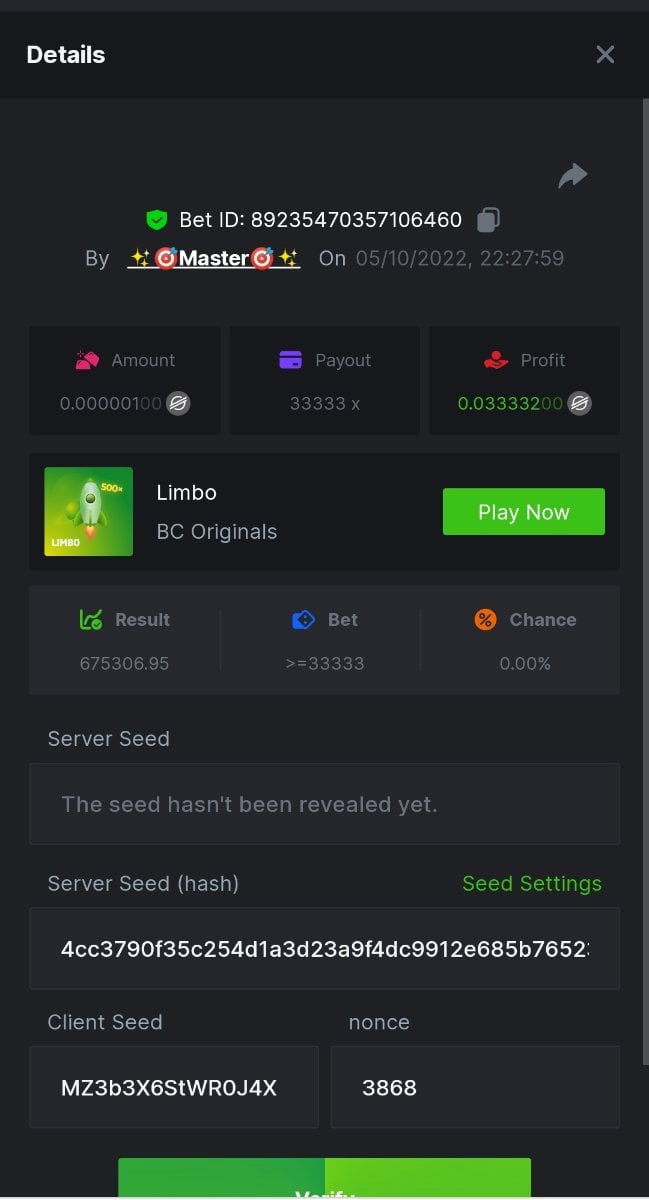649x1200 pixels.
Task: Click the orange Chance percent icon
Action: pos(485,620)
